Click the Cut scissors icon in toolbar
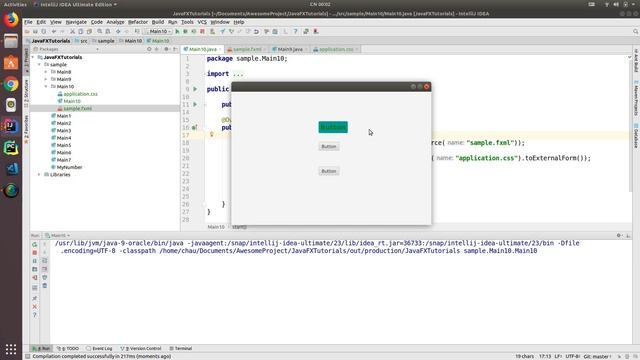The image size is (640, 360). coord(72,31)
